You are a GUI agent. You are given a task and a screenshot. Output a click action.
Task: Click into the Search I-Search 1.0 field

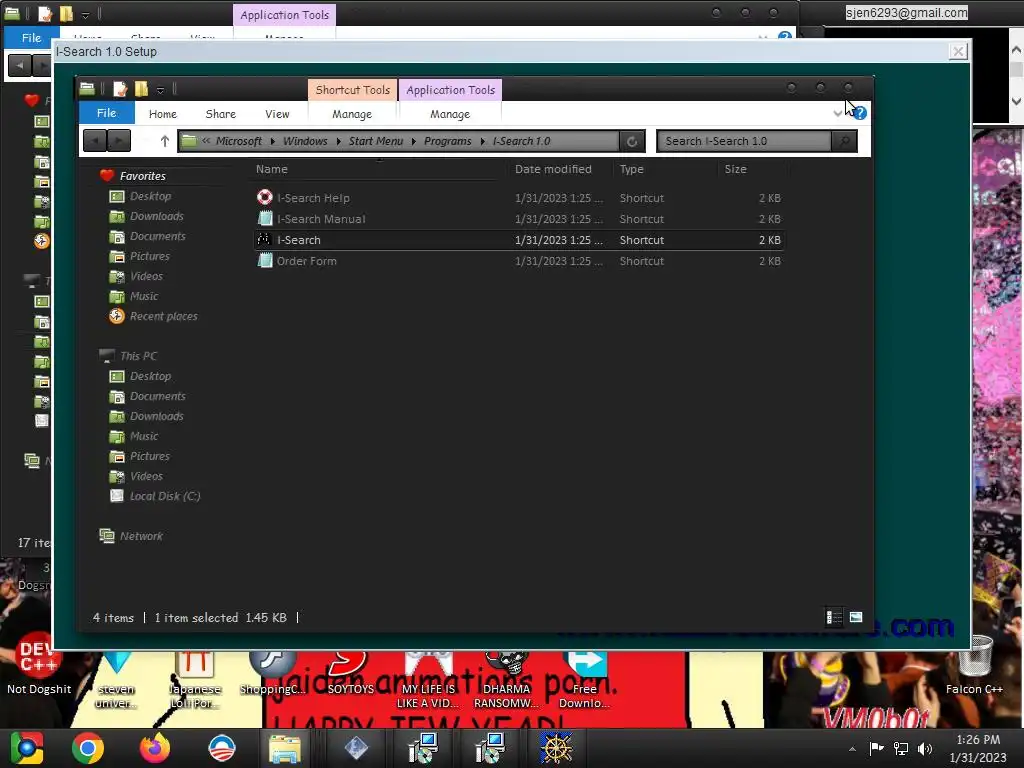(x=744, y=141)
